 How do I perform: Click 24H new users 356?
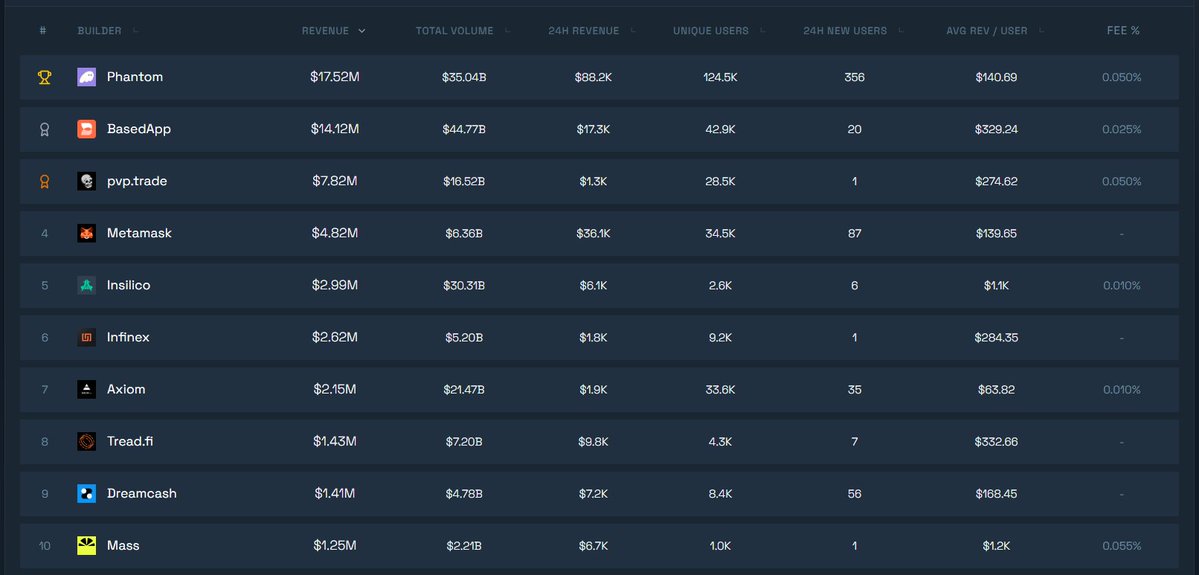click(x=854, y=77)
